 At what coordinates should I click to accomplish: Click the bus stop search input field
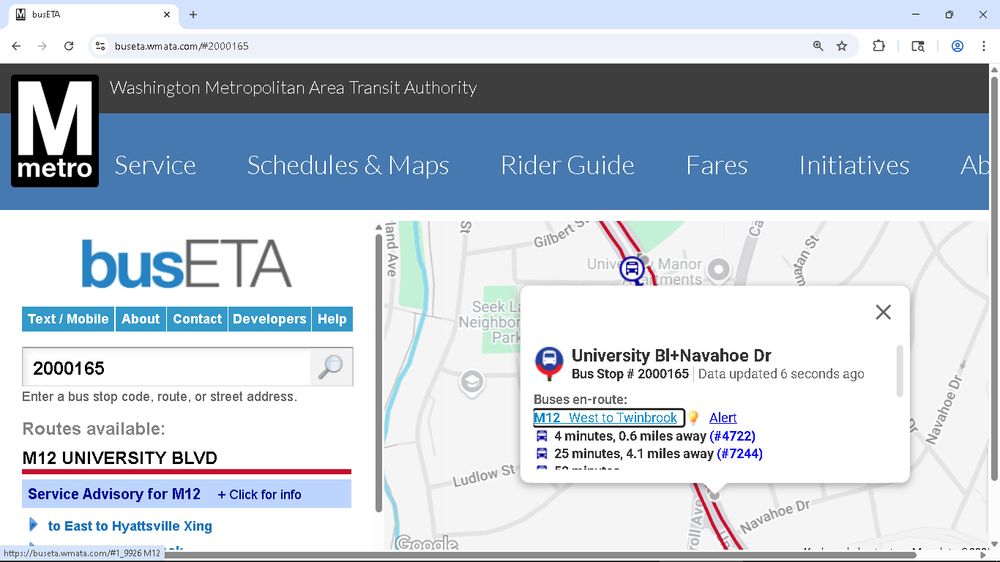166,367
